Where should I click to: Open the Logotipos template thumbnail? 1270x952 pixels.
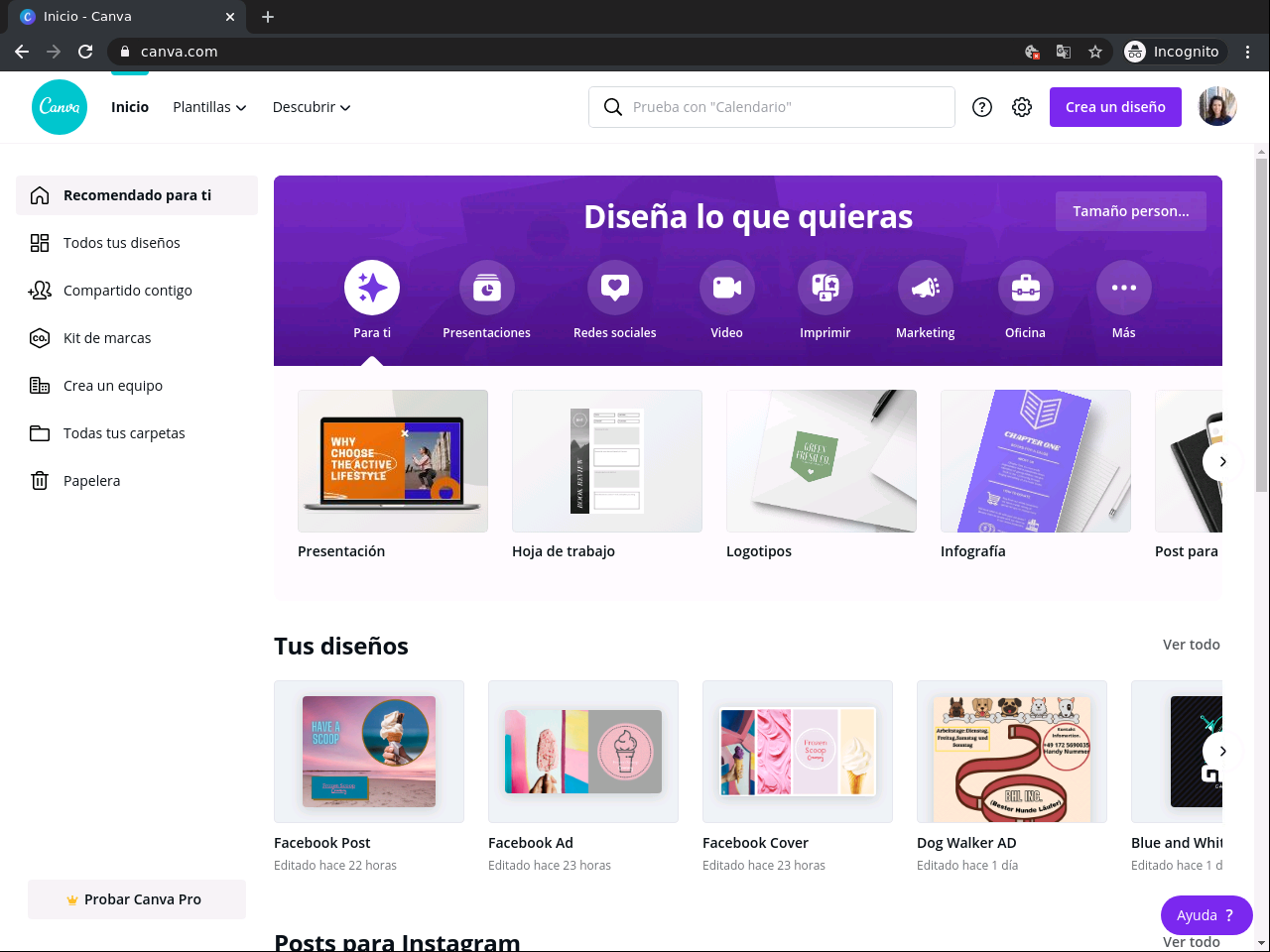coord(822,461)
